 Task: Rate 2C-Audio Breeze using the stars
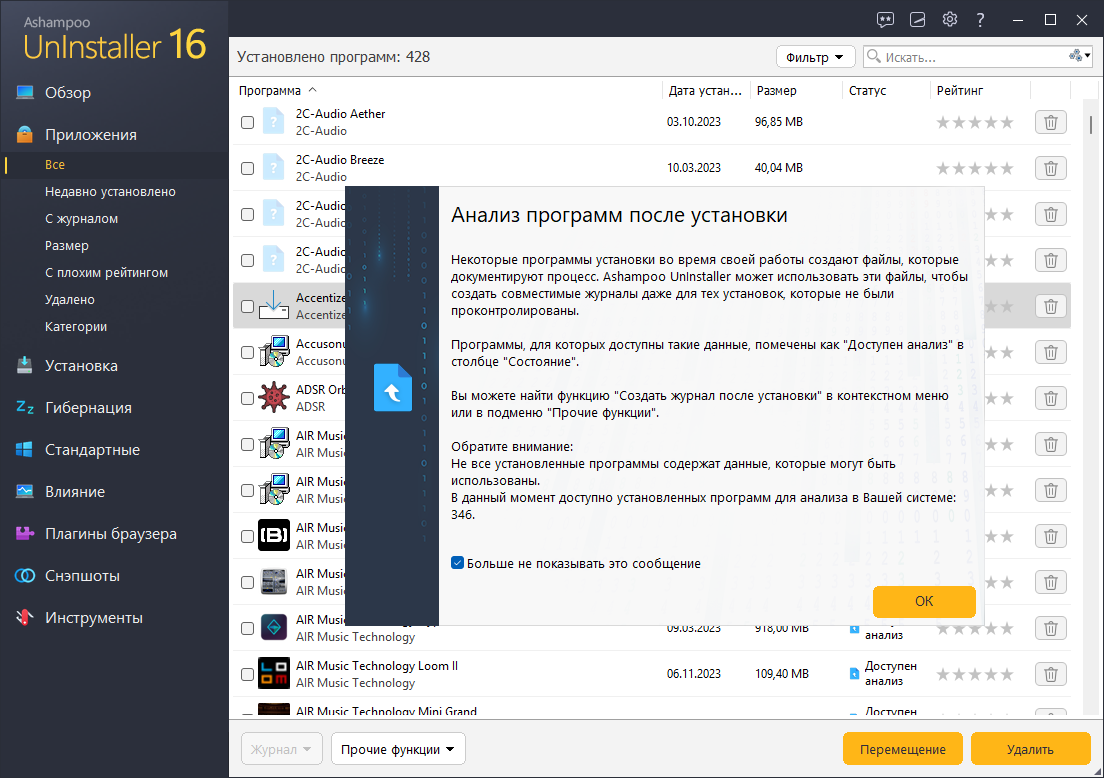click(974, 168)
